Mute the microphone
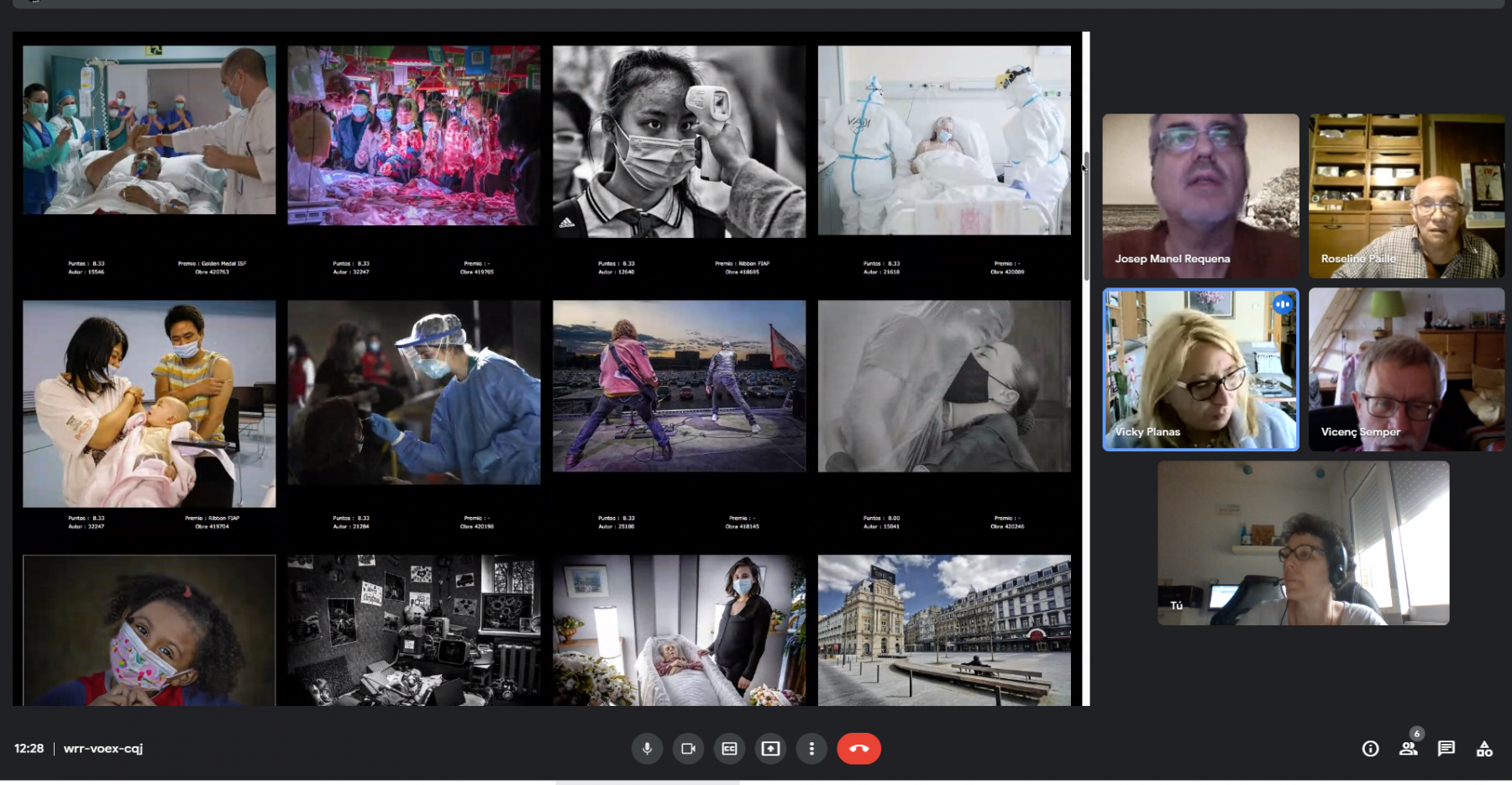Viewport: 1512px width, 785px height. [x=647, y=748]
